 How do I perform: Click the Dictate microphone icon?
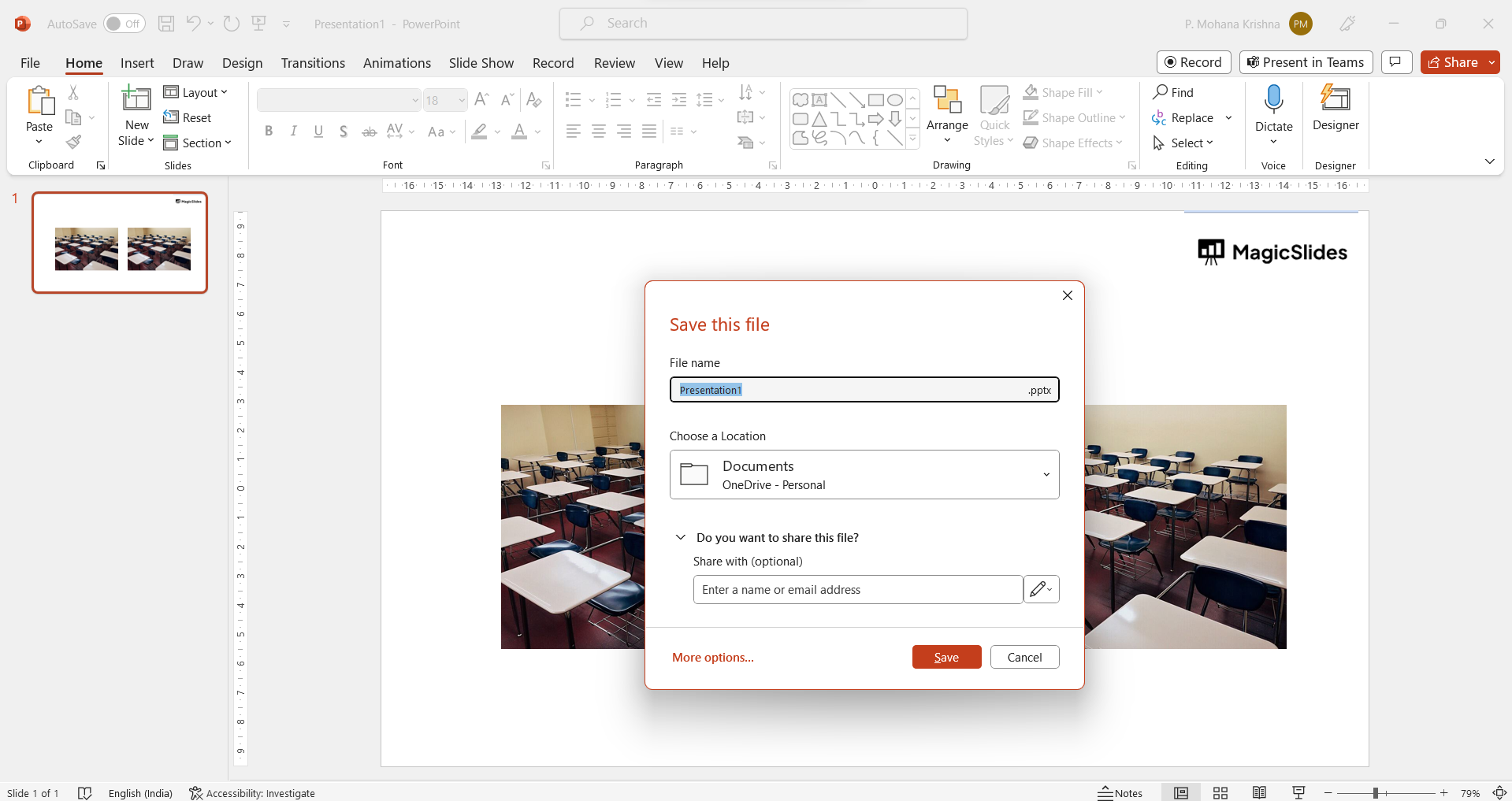click(x=1273, y=100)
